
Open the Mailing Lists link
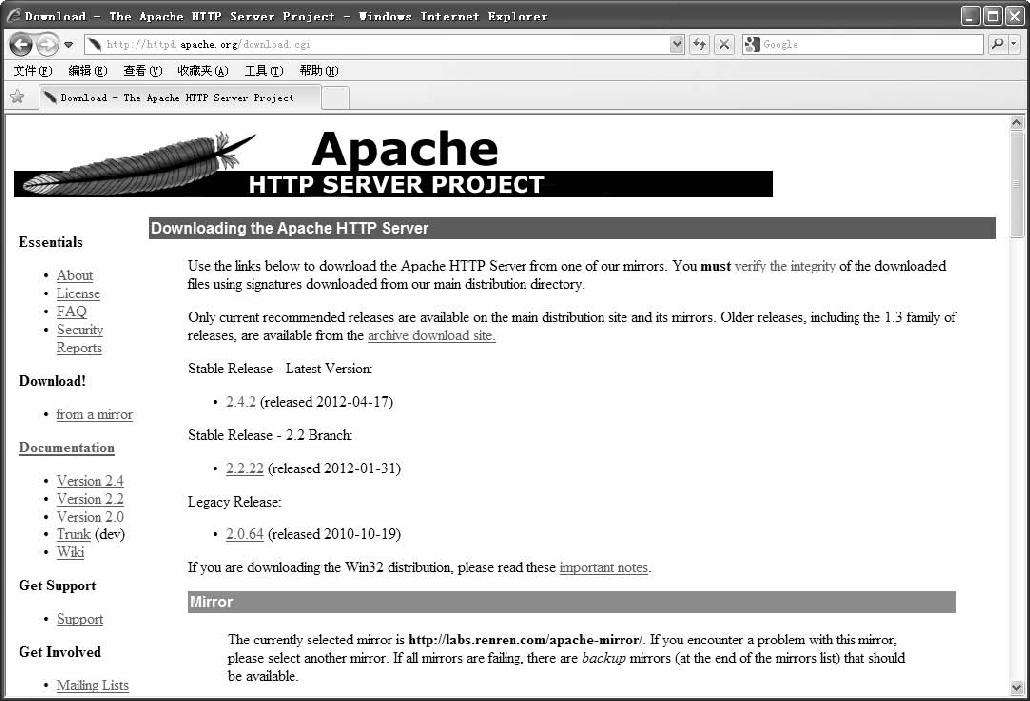click(x=93, y=685)
